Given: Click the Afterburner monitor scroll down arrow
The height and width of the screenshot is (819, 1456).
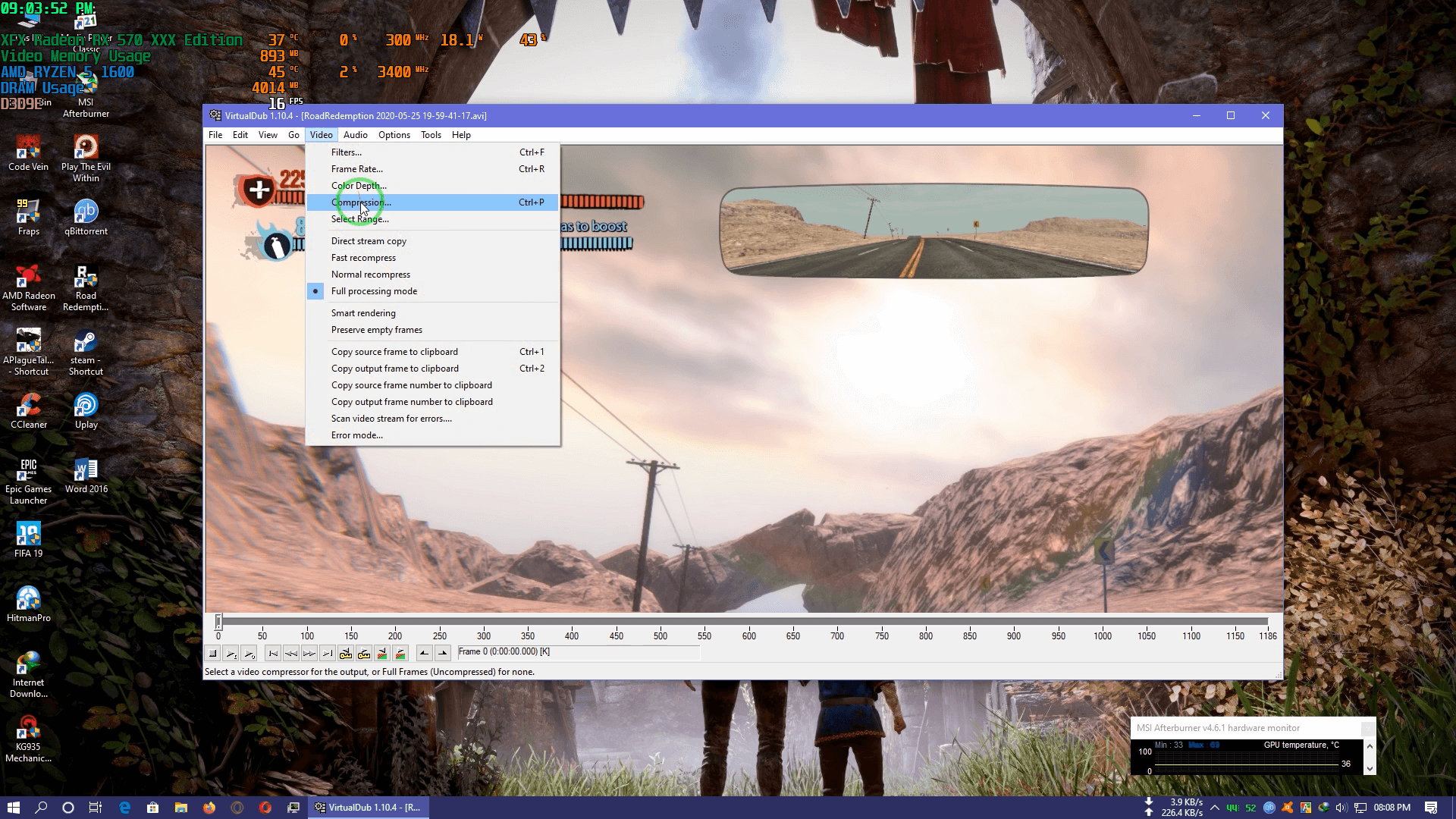Looking at the screenshot, I should tap(1370, 769).
